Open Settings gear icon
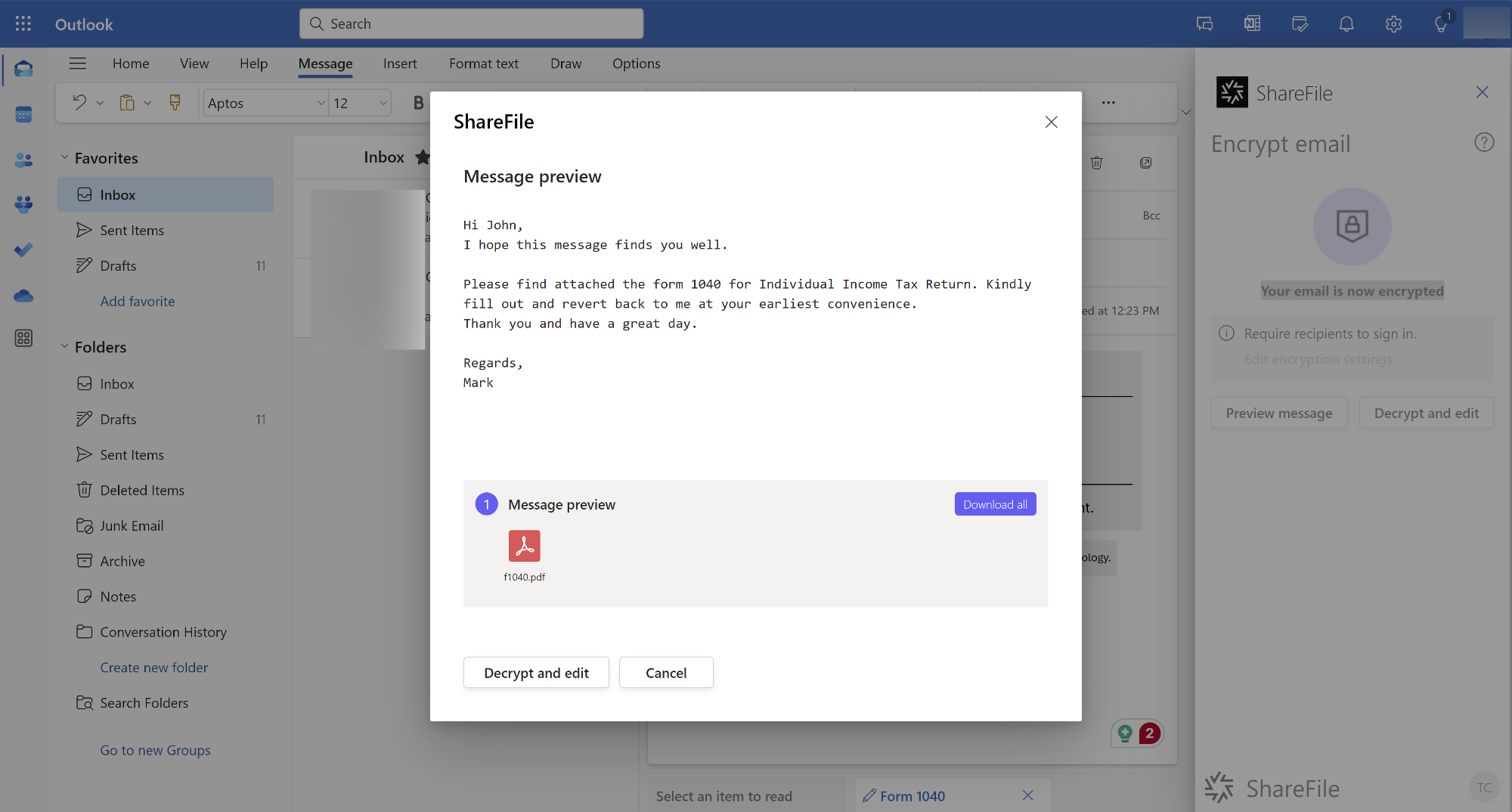Image resolution: width=1512 pixels, height=812 pixels. pos(1394,24)
